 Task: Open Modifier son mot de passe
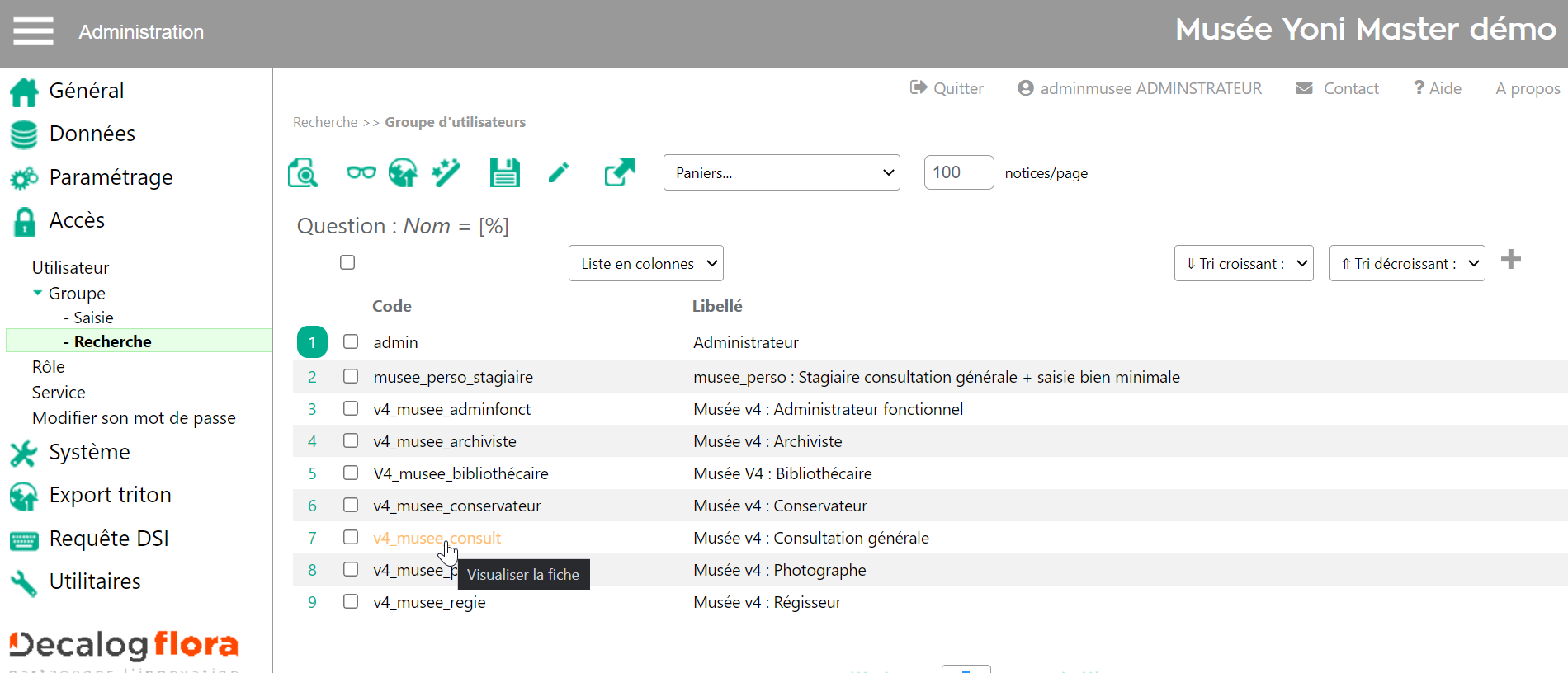point(134,418)
